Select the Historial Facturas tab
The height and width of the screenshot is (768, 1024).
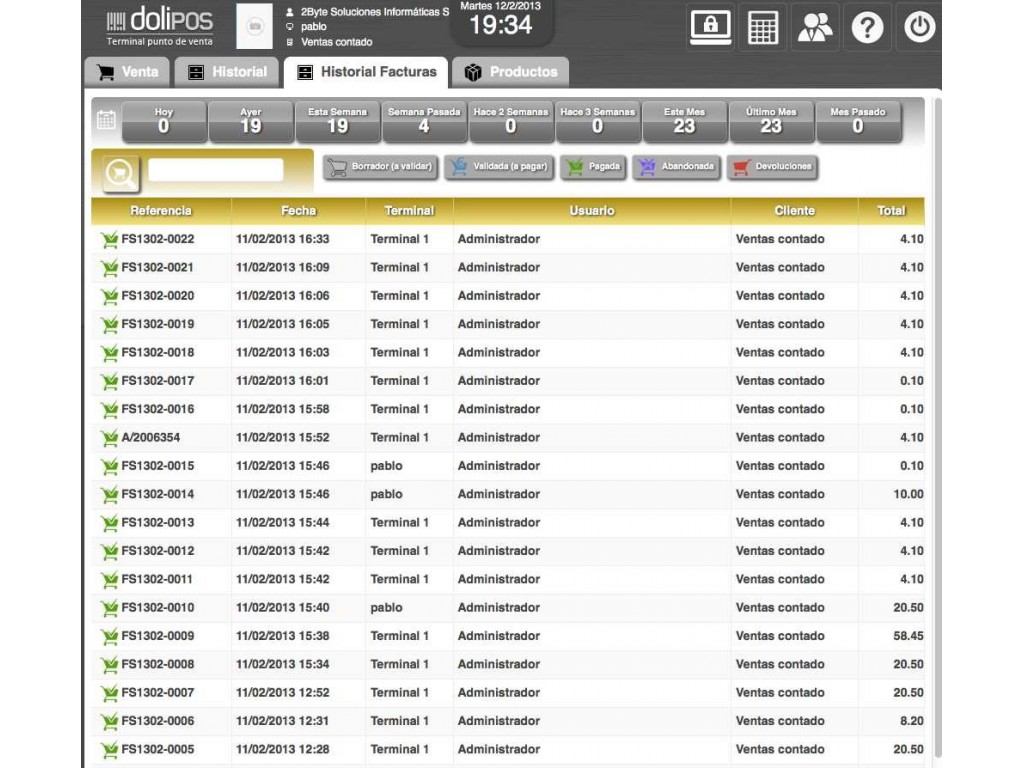(x=366, y=72)
